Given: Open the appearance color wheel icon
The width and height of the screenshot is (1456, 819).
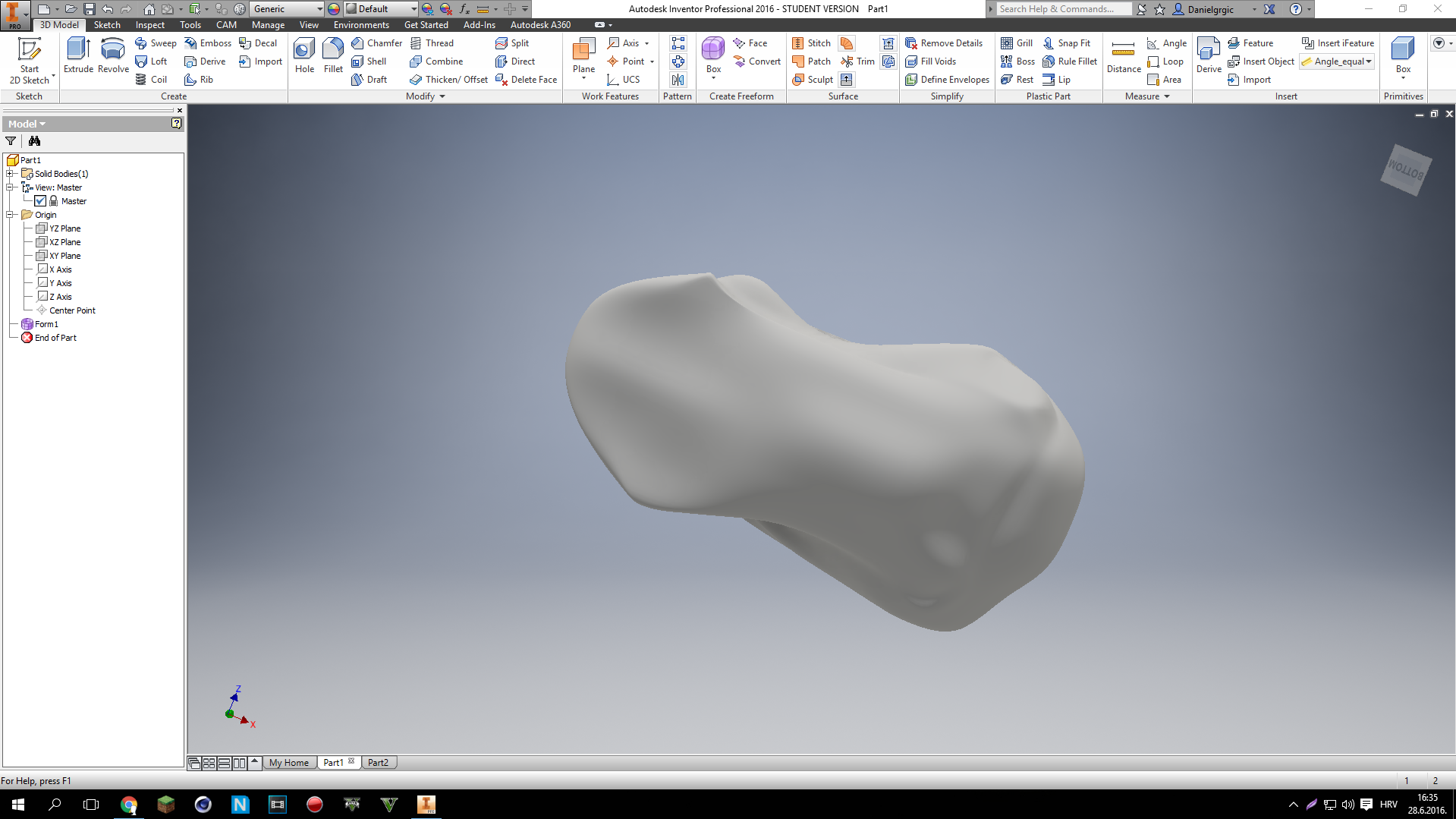Looking at the screenshot, I should (x=334, y=9).
